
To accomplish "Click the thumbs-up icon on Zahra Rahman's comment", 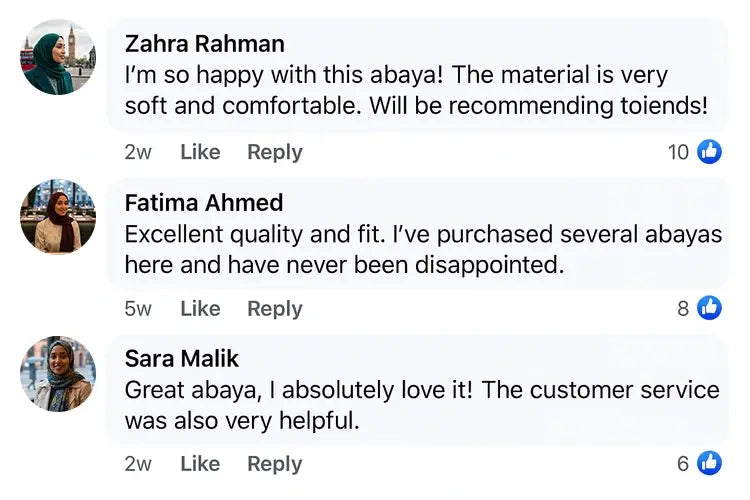I will tap(709, 152).
